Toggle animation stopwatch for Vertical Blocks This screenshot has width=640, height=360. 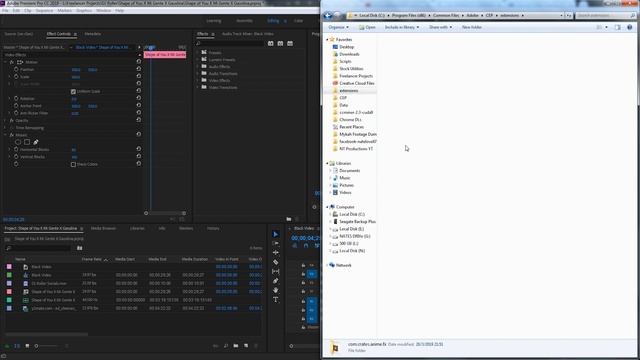(x=16, y=157)
